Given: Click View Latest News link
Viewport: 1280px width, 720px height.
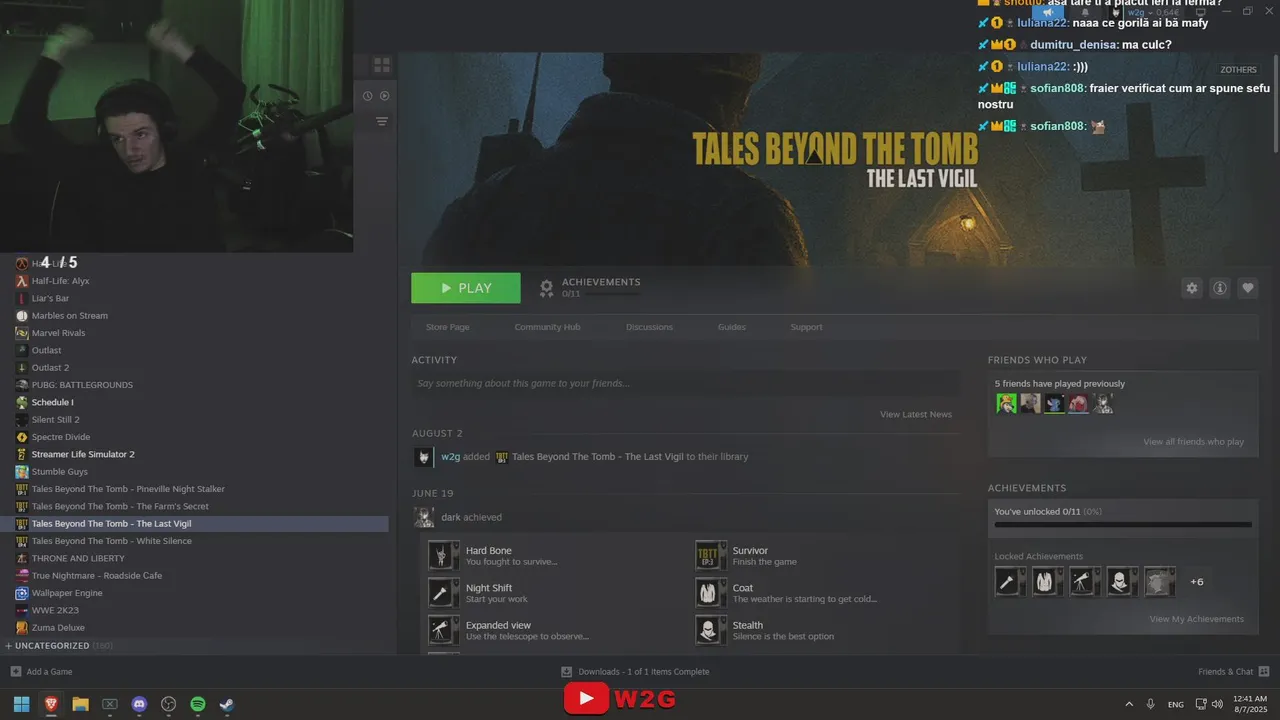Looking at the screenshot, I should tap(916, 414).
